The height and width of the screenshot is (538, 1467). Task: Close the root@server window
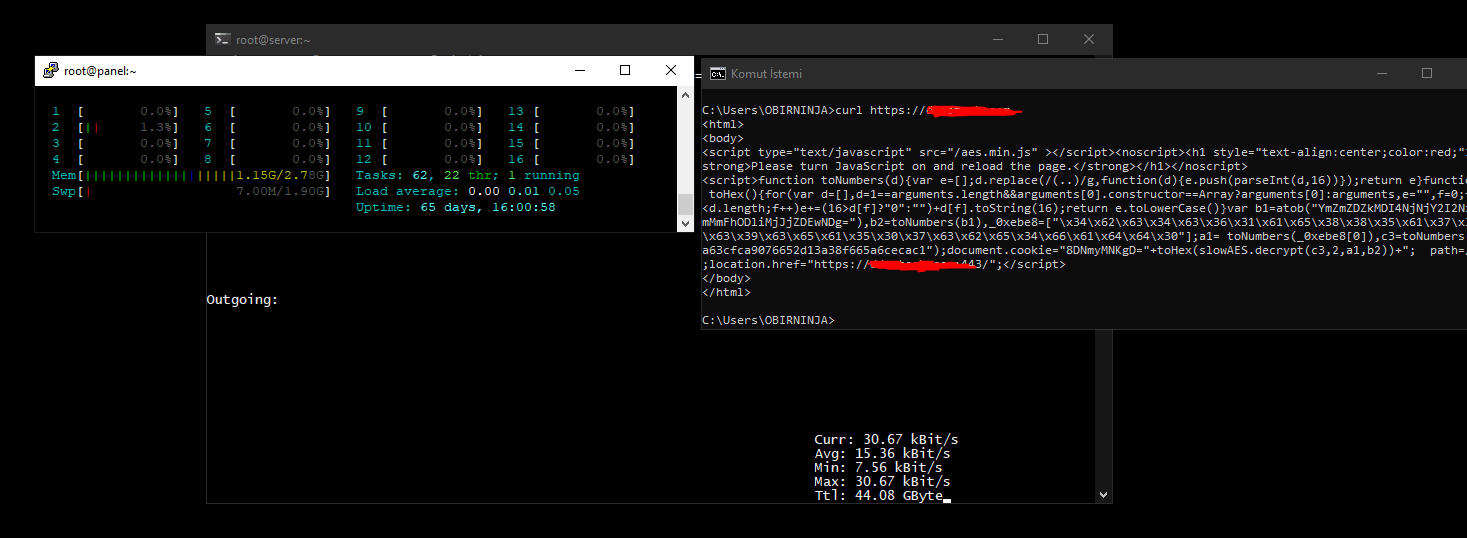[x=1089, y=39]
